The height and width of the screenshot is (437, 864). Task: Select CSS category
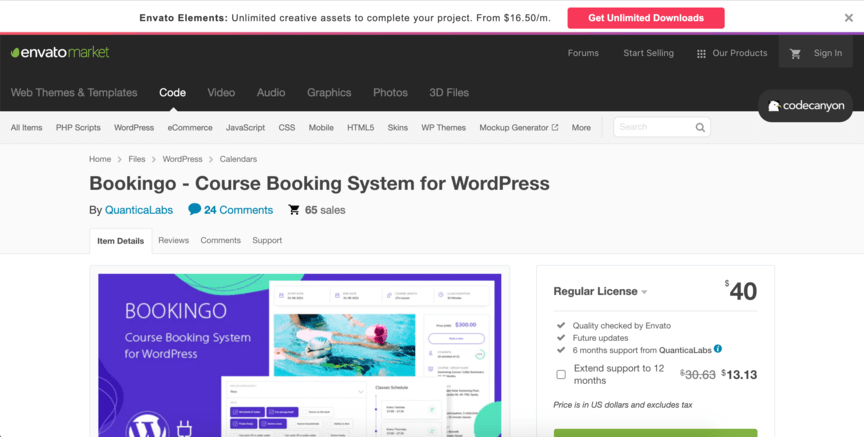[x=287, y=127]
